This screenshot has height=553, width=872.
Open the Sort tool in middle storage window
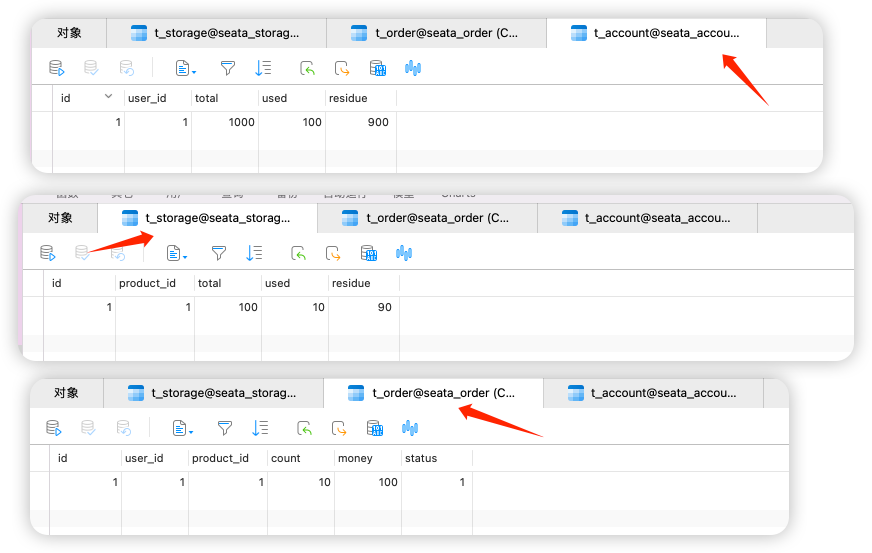click(254, 253)
